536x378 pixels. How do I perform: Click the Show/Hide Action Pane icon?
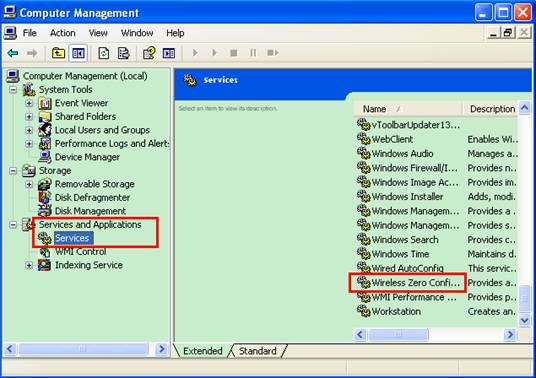(x=169, y=53)
